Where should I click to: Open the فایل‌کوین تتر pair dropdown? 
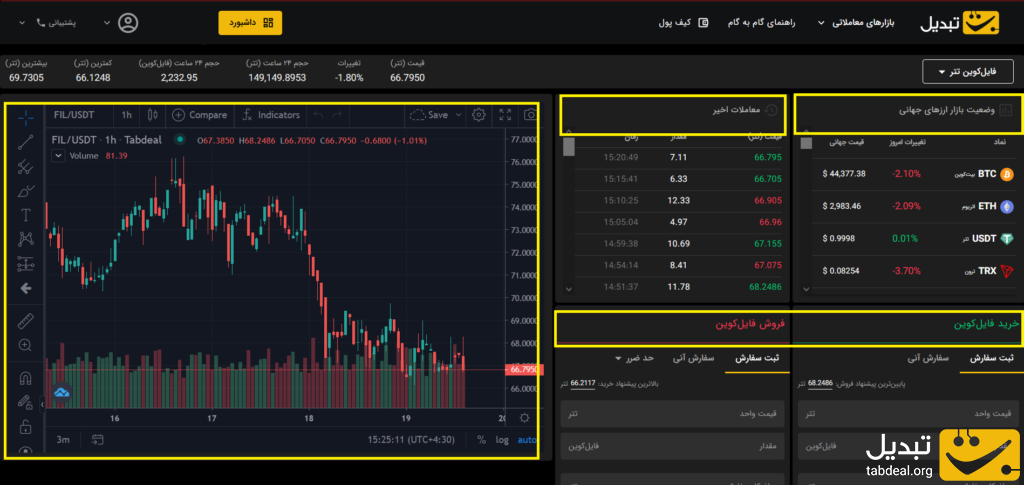(968, 72)
